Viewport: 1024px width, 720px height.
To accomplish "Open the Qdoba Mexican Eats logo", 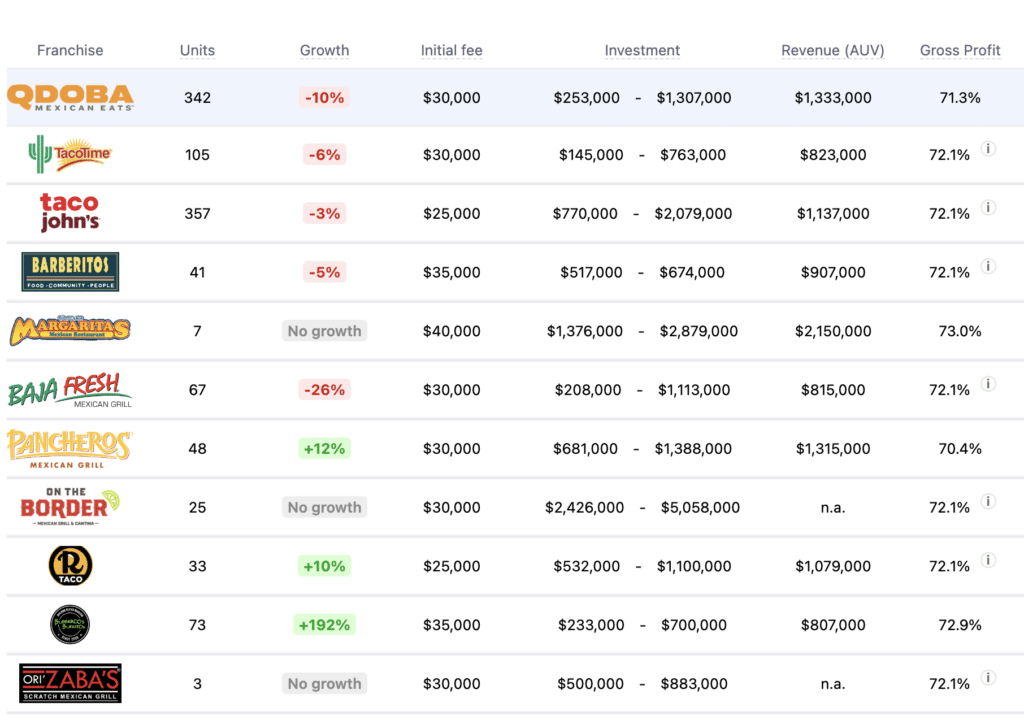I will [70, 98].
